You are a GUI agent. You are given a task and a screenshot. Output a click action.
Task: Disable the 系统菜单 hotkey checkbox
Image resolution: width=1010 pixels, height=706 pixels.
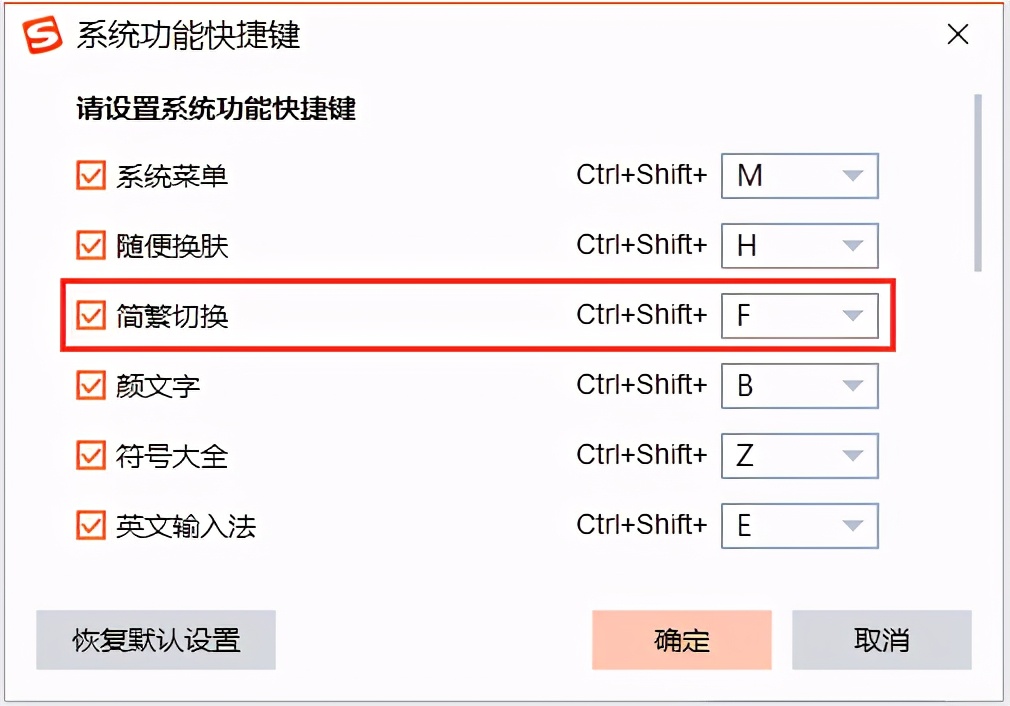point(91,175)
